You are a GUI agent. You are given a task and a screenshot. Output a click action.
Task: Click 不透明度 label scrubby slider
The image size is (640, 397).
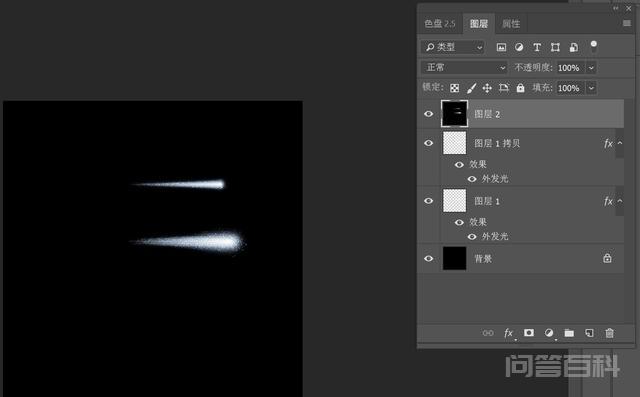(x=533, y=67)
